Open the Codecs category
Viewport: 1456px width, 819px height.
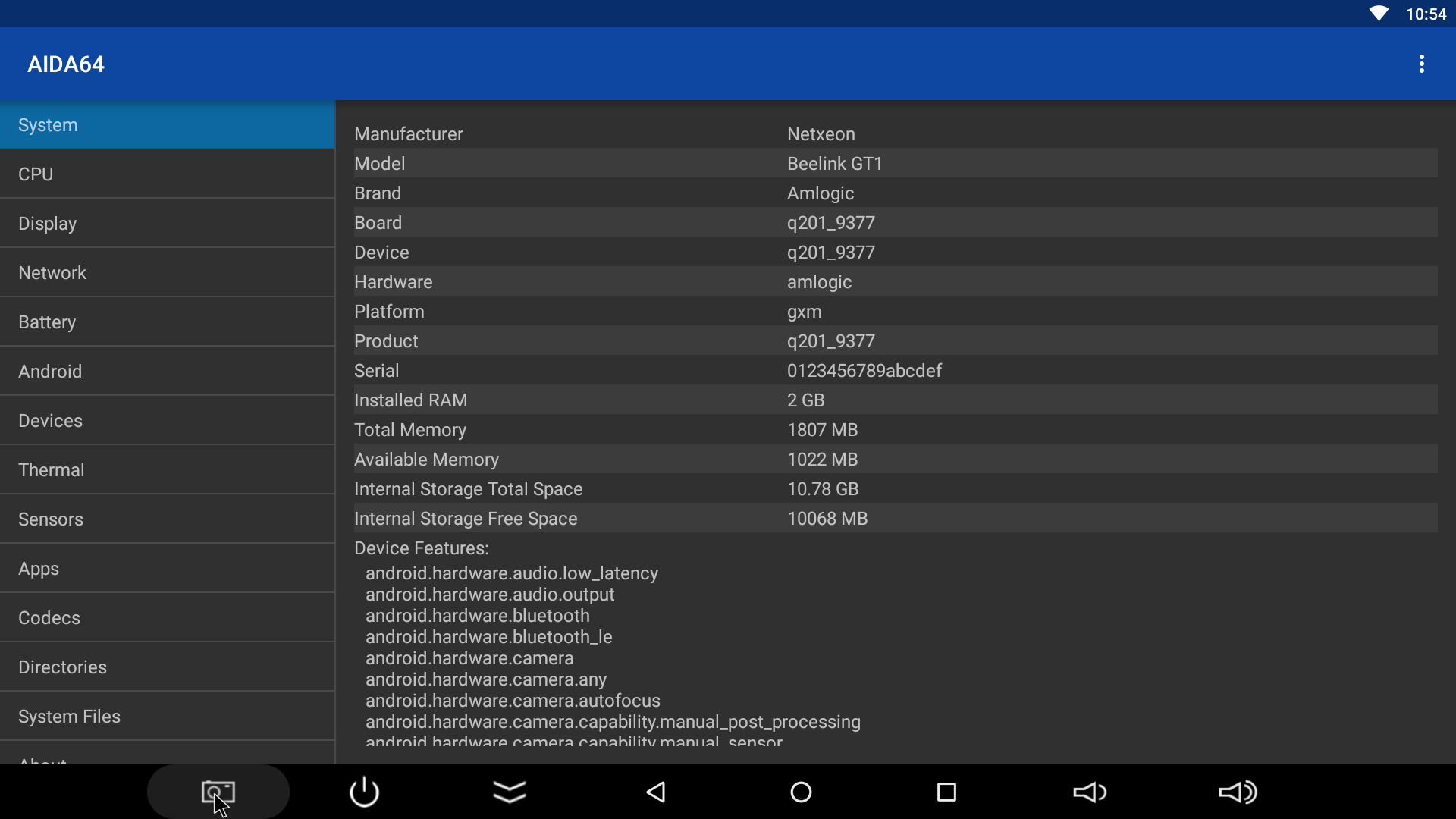tap(168, 618)
